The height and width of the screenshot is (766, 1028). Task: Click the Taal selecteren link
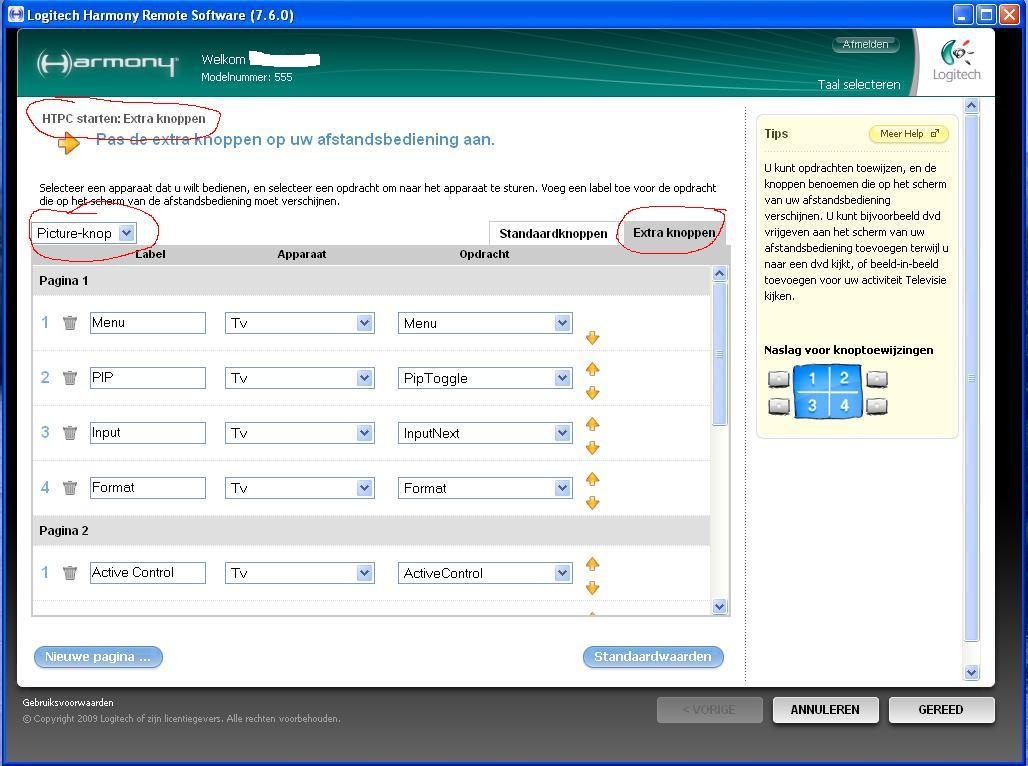click(859, 85)
